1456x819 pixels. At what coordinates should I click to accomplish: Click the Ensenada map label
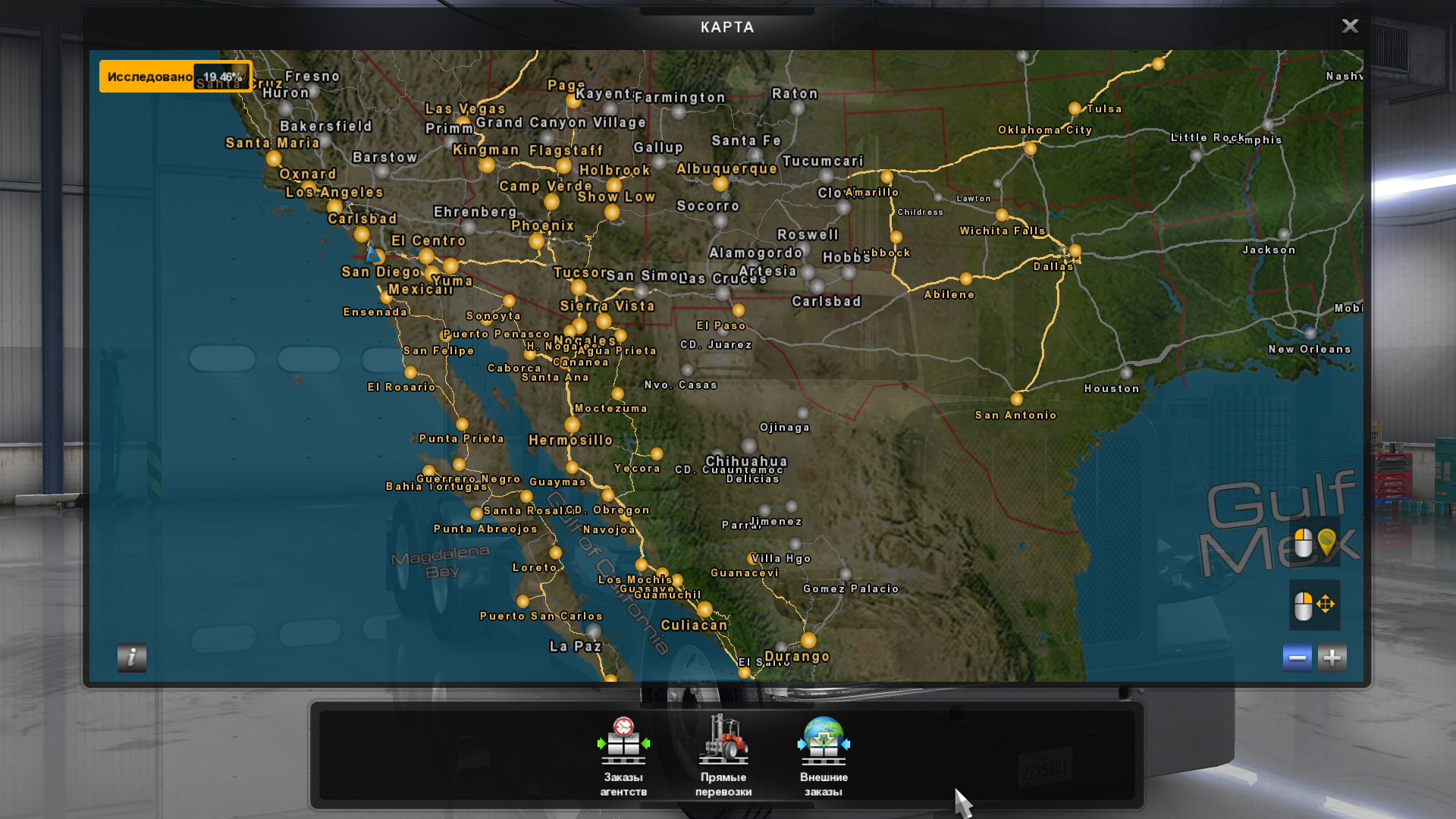click(x=375, y=312)
